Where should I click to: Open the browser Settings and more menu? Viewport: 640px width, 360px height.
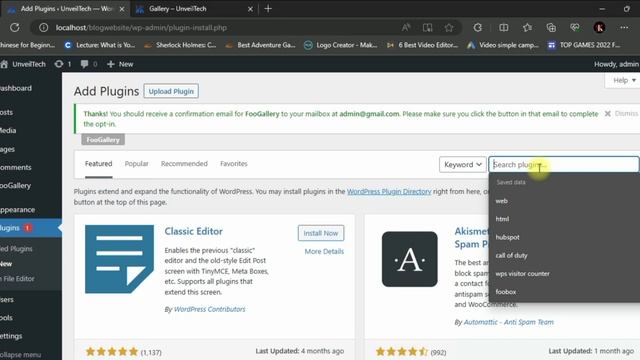(x=624, y=27)
